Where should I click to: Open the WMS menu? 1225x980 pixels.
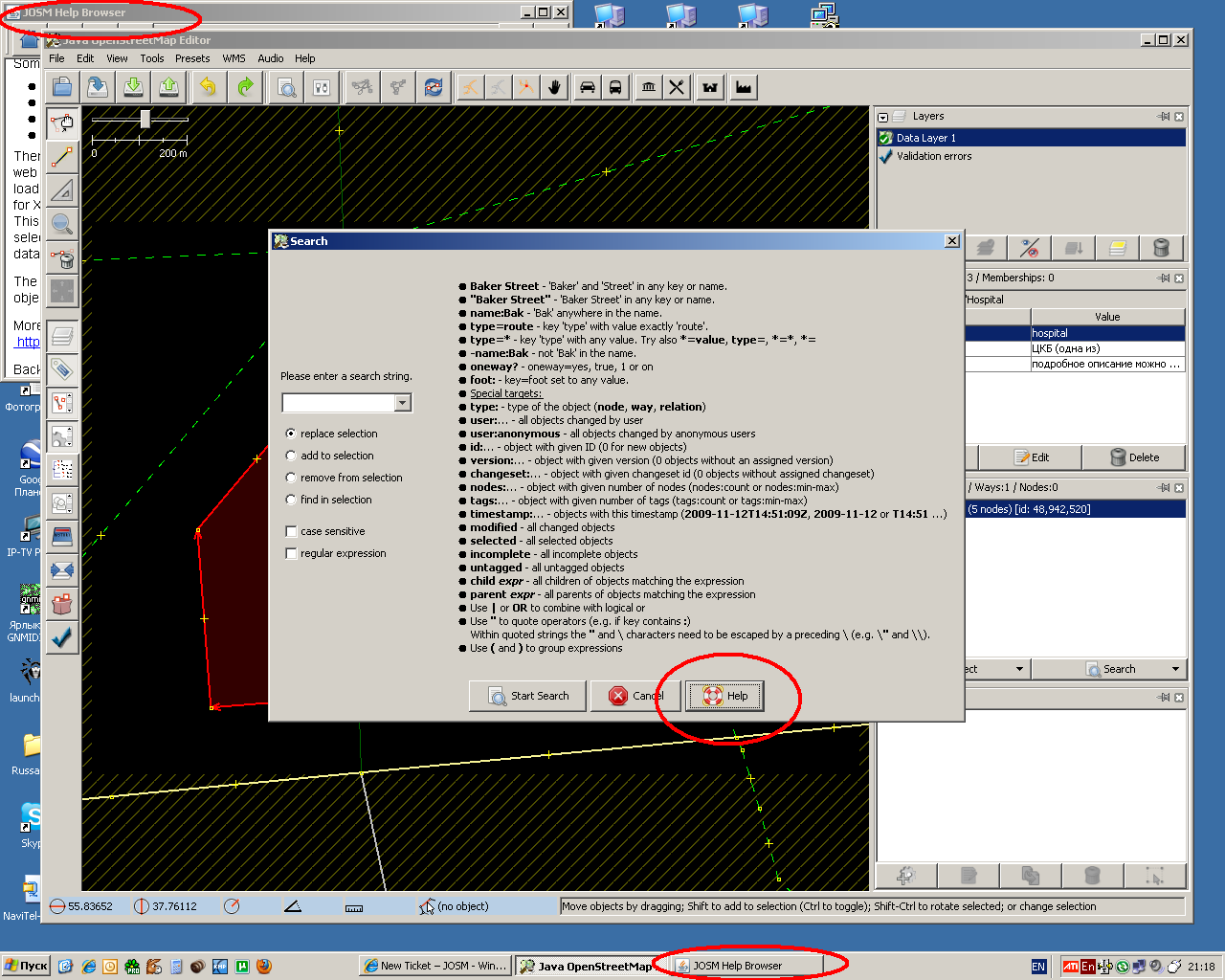point(234,58)
